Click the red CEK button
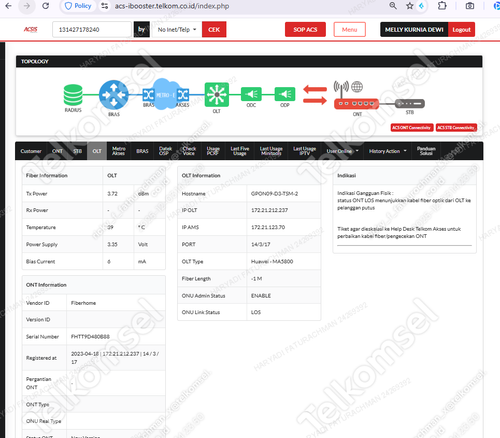The image size is (500, 438). 214,29
